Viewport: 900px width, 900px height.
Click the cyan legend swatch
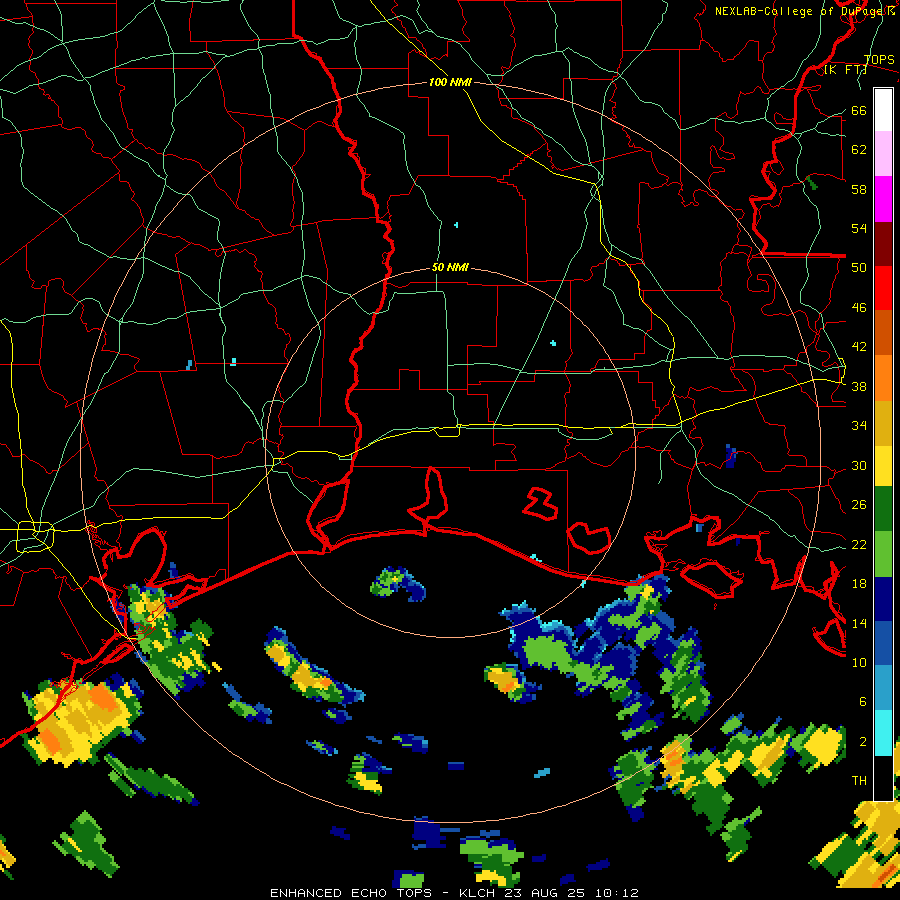(883, 733)
